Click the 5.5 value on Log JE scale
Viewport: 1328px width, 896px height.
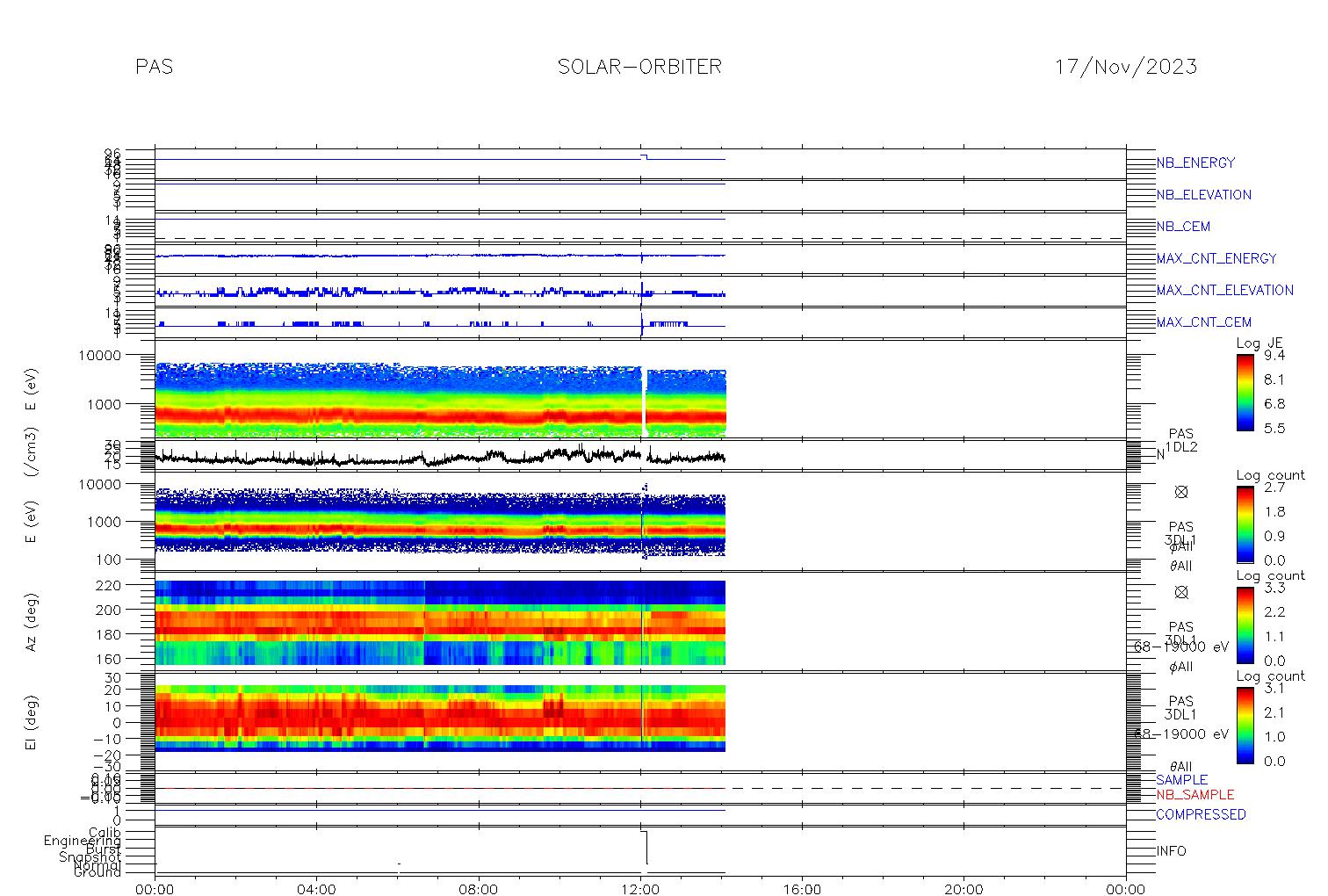pos(1274,429)
